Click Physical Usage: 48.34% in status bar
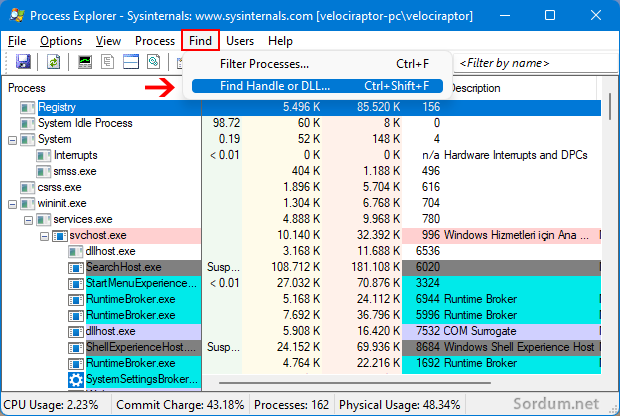Viewport: 620px width, 416px height. pyautogui.click(x=399, y=405)
